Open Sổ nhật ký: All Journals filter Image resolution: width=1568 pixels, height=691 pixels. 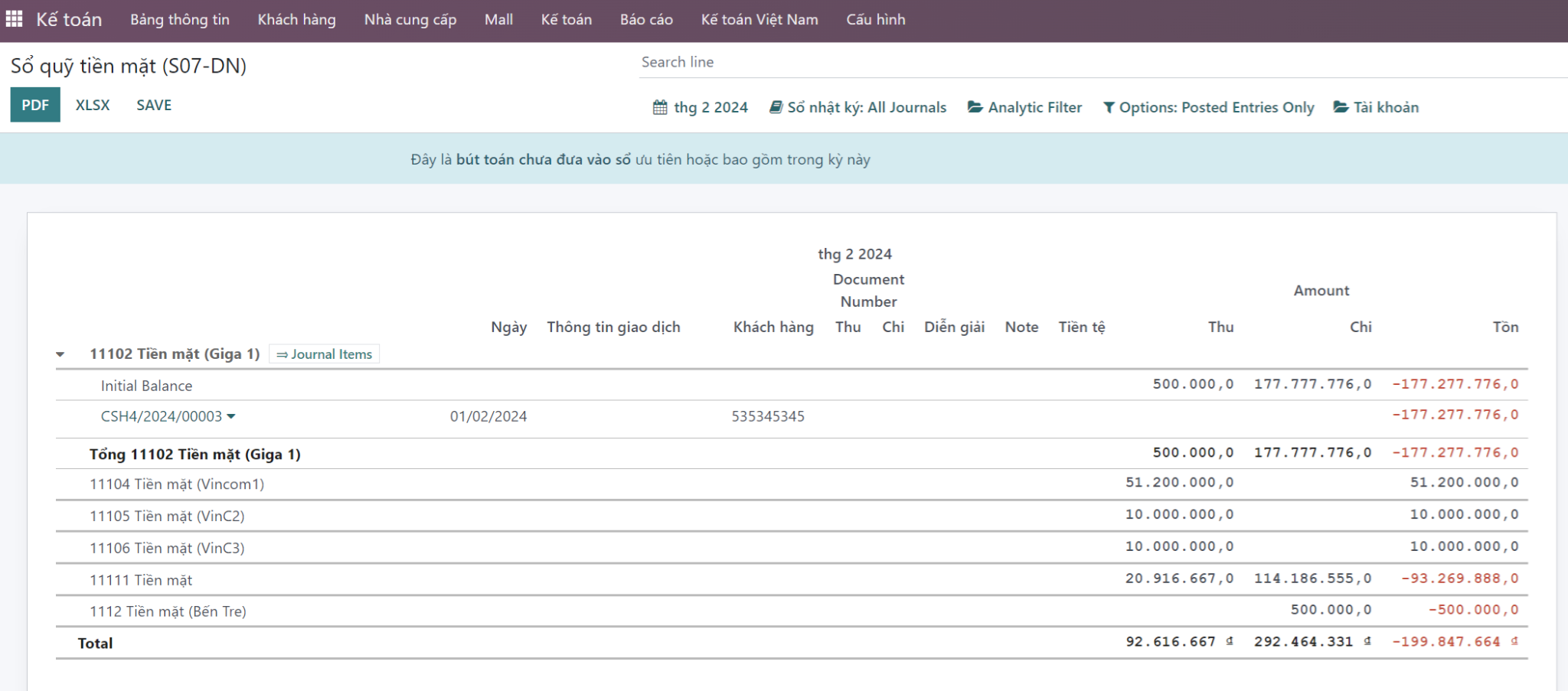tap(858, 107)
